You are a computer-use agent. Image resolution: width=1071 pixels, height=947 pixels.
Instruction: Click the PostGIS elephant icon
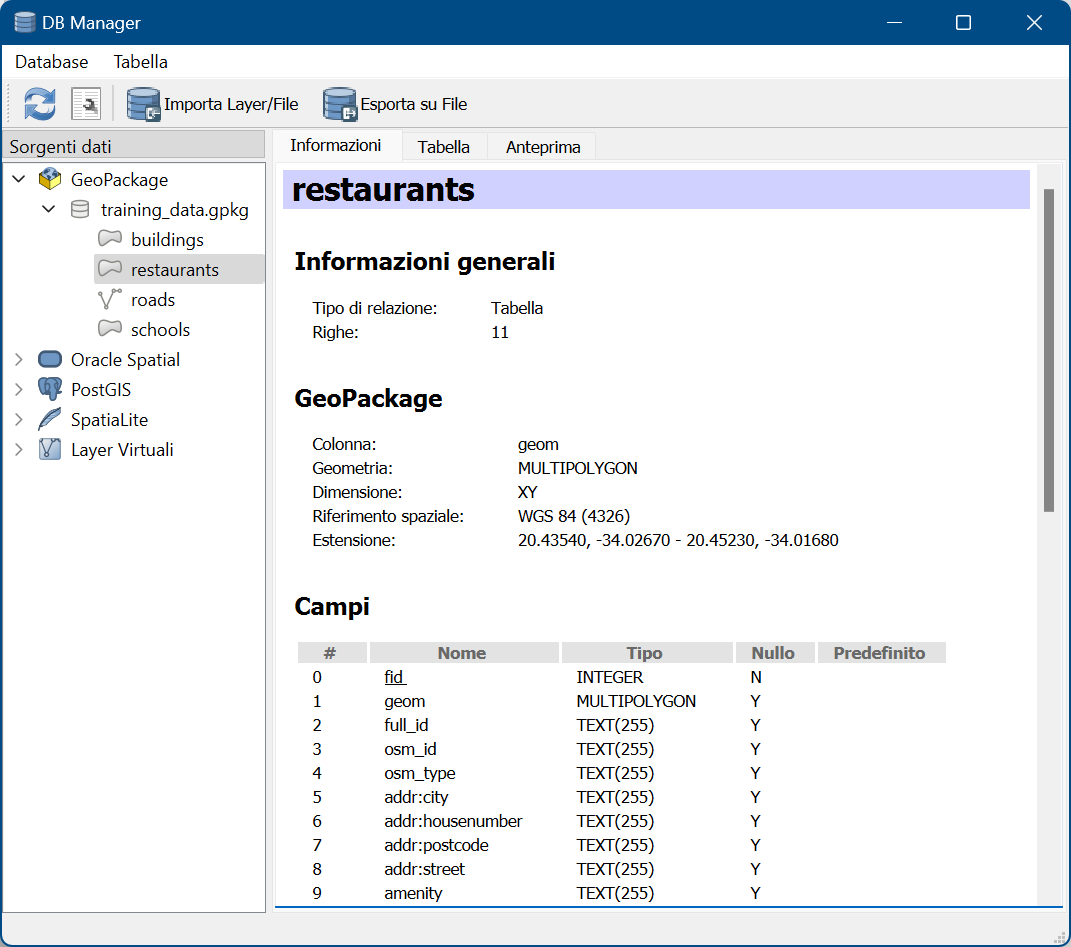pos(50,389)
